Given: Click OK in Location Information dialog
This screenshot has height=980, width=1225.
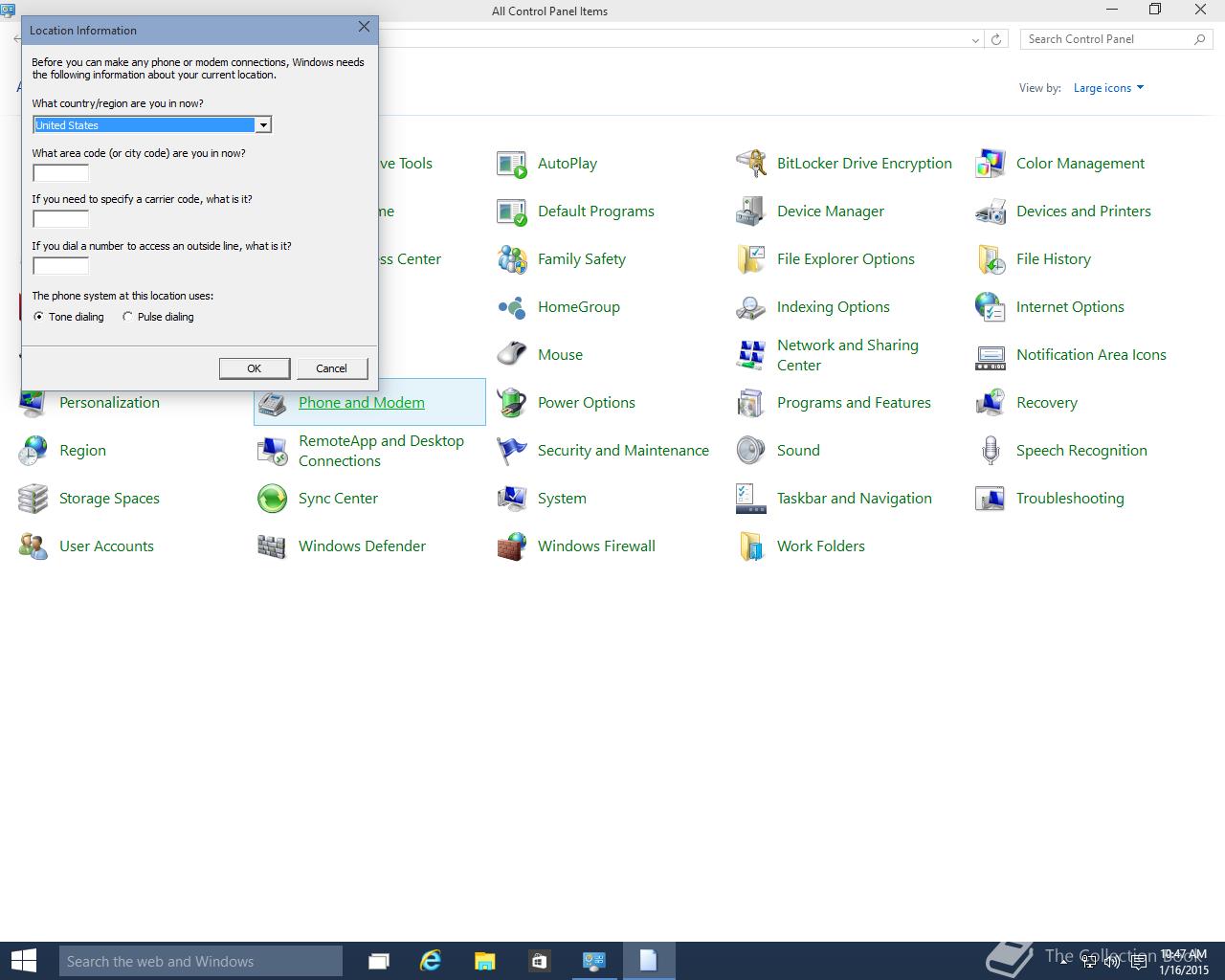Looking at the screenshot, I should pyautogui.click(x=255, y=368).
